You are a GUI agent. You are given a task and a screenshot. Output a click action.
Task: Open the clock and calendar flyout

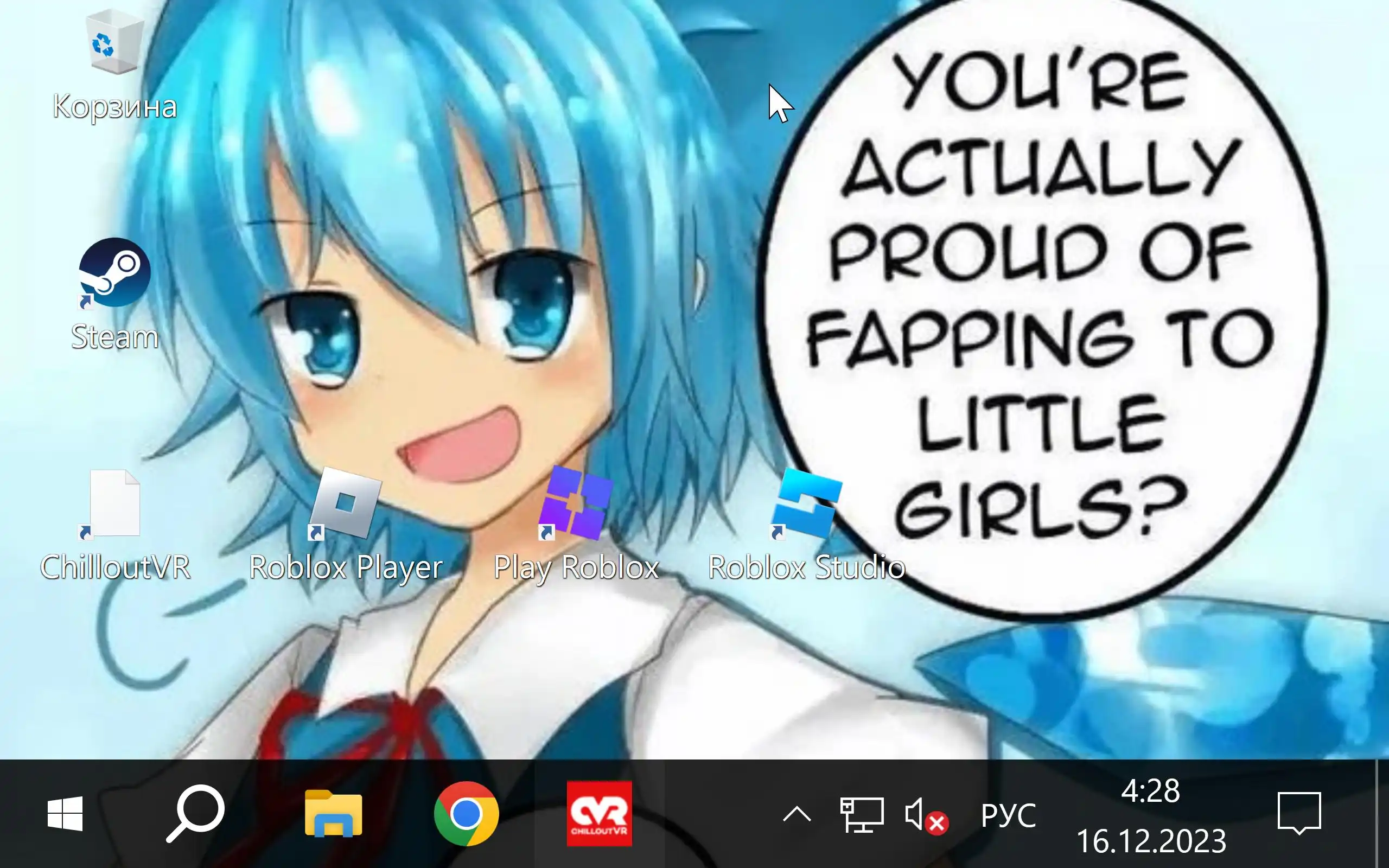pyautogui.click(x=1150, y=815)
